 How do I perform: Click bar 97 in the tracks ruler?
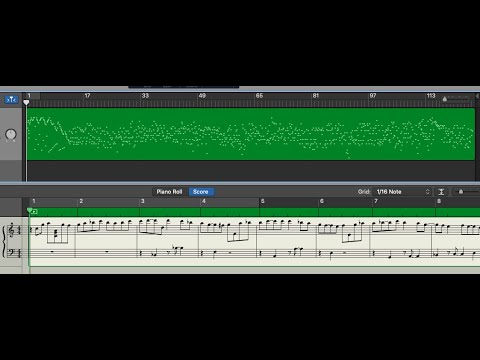coord(373,96)
